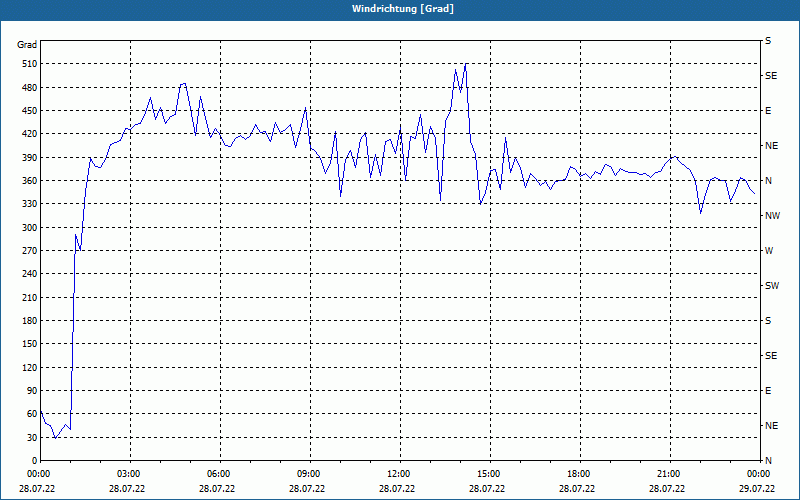The image size is (800, 500).
Task: Click the 330 left axis label
Action: coord(30,204)
